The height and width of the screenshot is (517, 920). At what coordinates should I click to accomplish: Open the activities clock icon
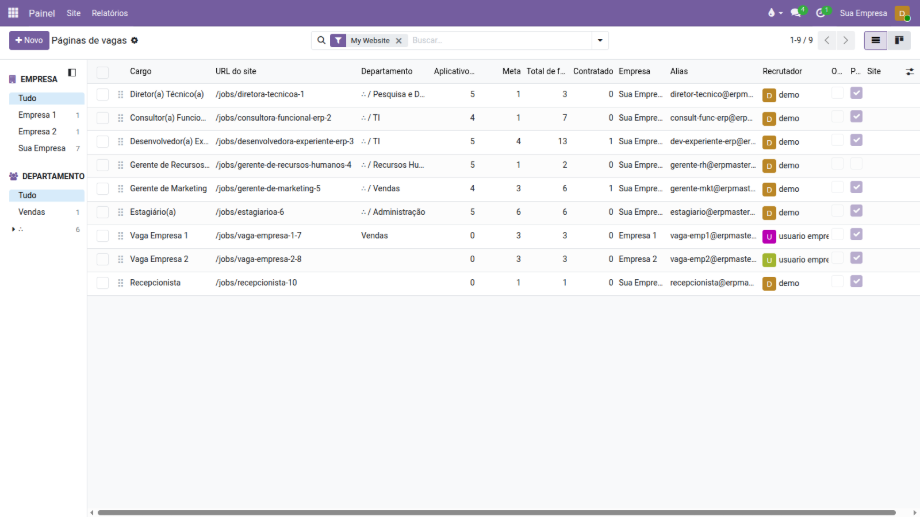coord(822,13)
